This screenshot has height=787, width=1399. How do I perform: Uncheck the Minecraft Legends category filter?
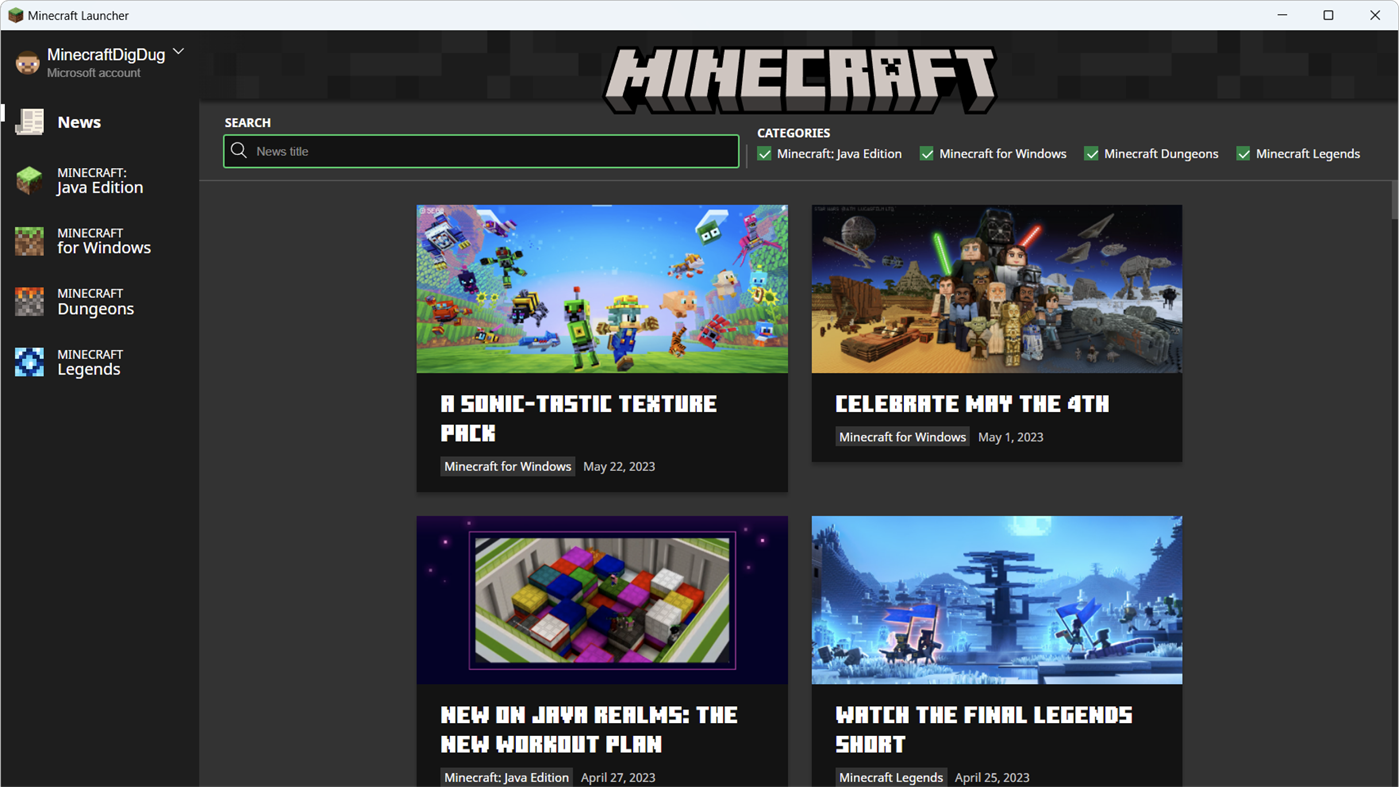[x=1243, y=154]
